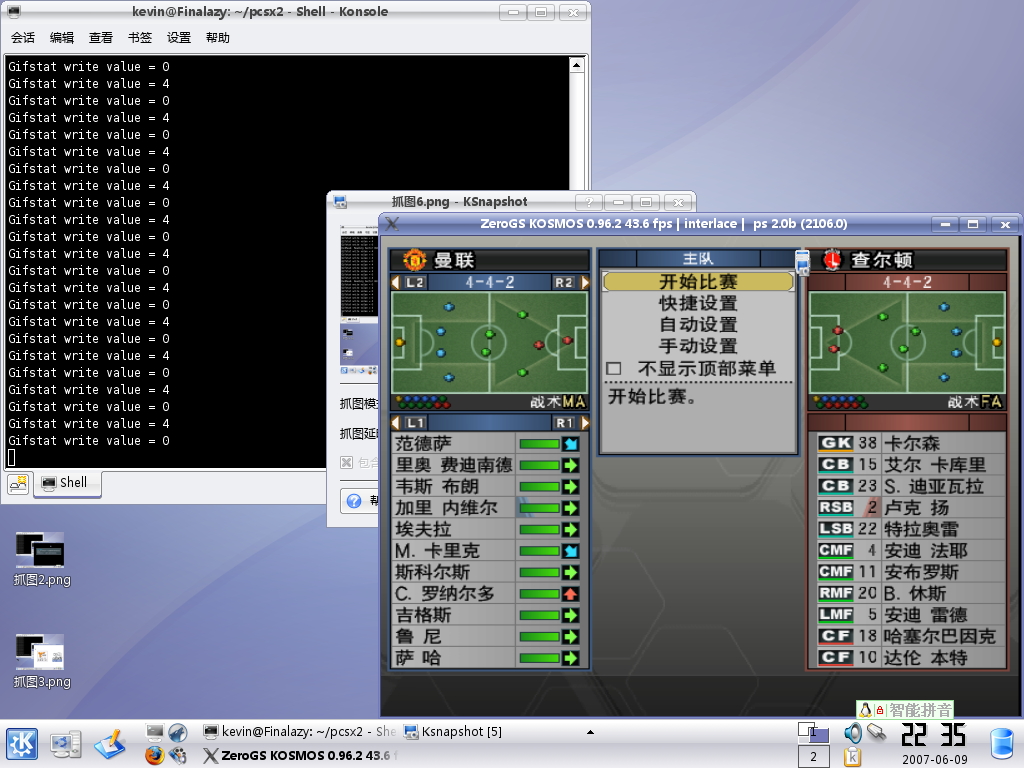Select 快捷设置 in the game menu
Image resolution: width=1024 pixels, height=768 pixels.
point(697,303)
